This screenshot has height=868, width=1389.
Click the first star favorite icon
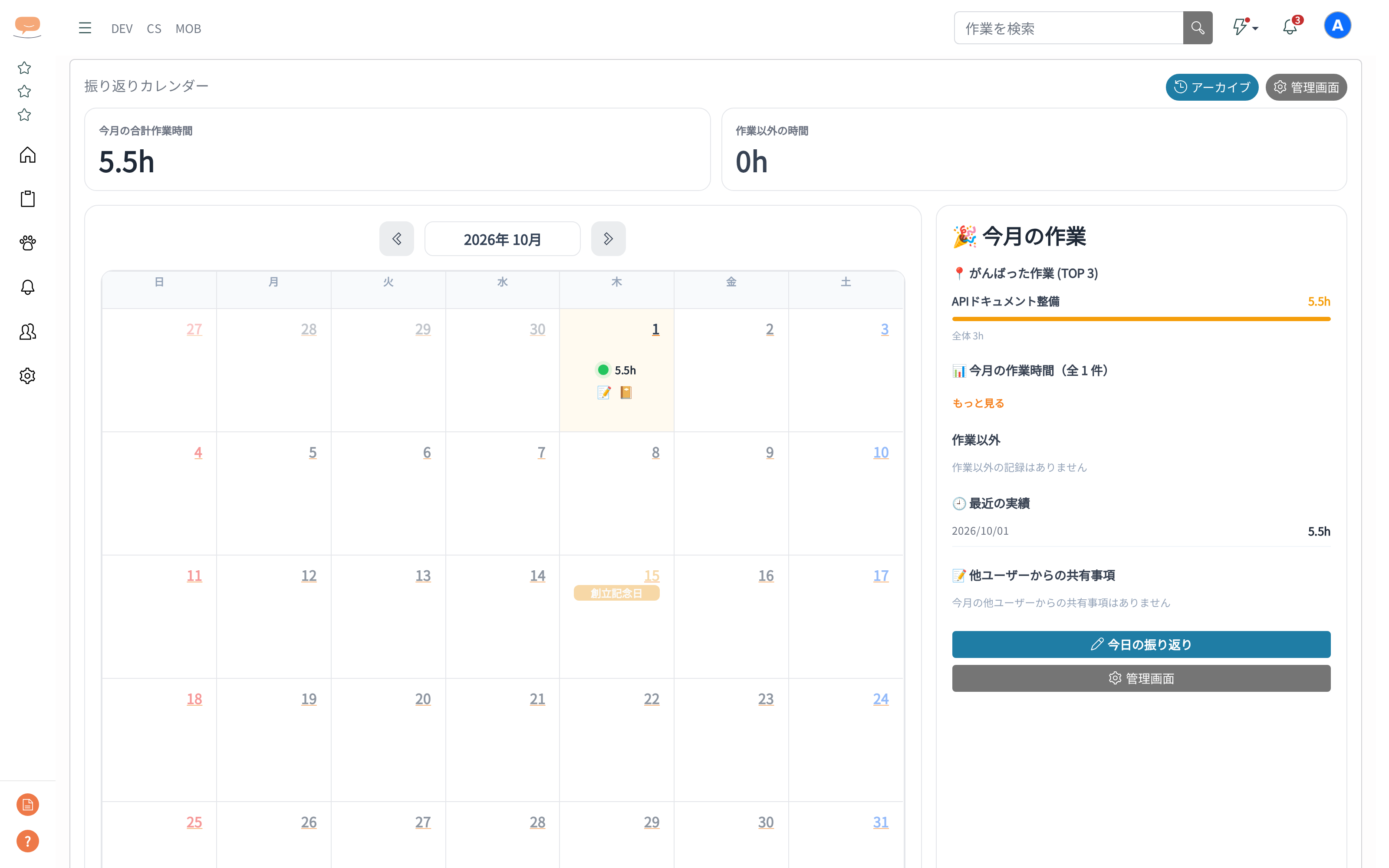pyautogui.click(x=24, y=68)
